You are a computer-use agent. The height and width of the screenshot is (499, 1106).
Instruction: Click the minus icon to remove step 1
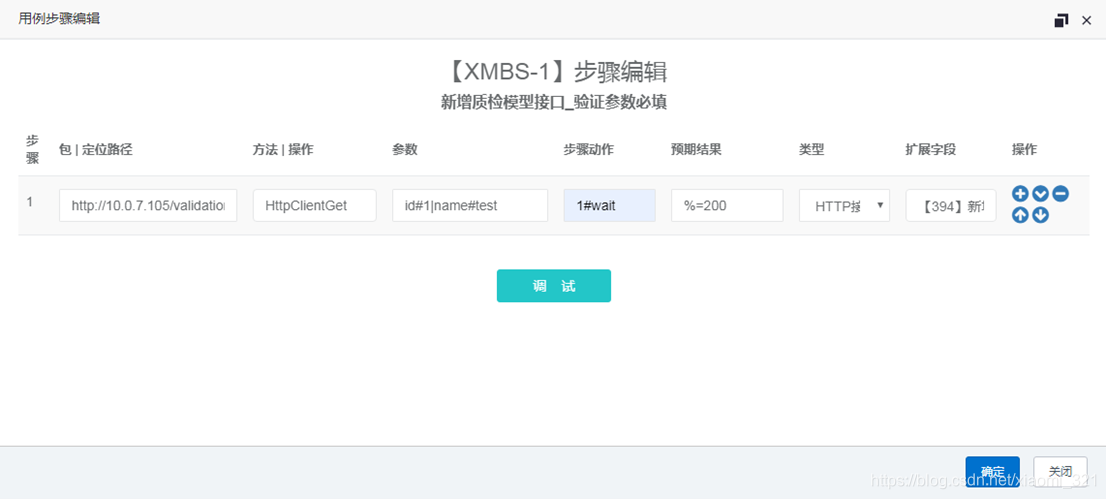click(x=1061, y=193)
